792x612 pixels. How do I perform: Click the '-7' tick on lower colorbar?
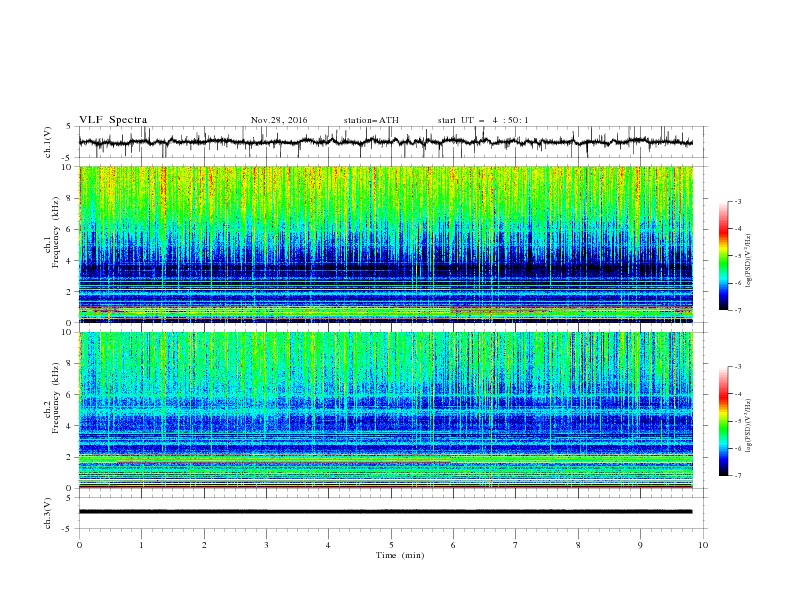[737, 476]
